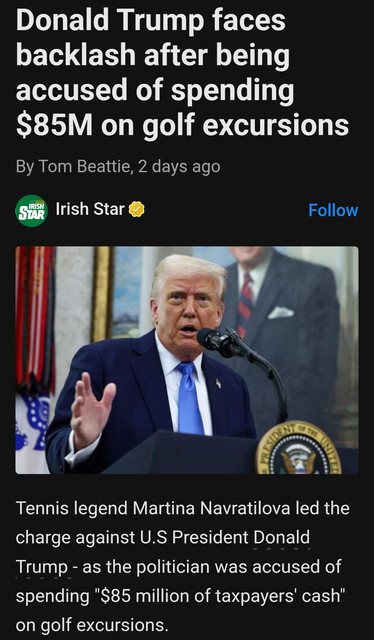The width and height of the screenshot is (374, 640).
Task: Click the red striped flag in photo
Action: (x=35, y=318)
